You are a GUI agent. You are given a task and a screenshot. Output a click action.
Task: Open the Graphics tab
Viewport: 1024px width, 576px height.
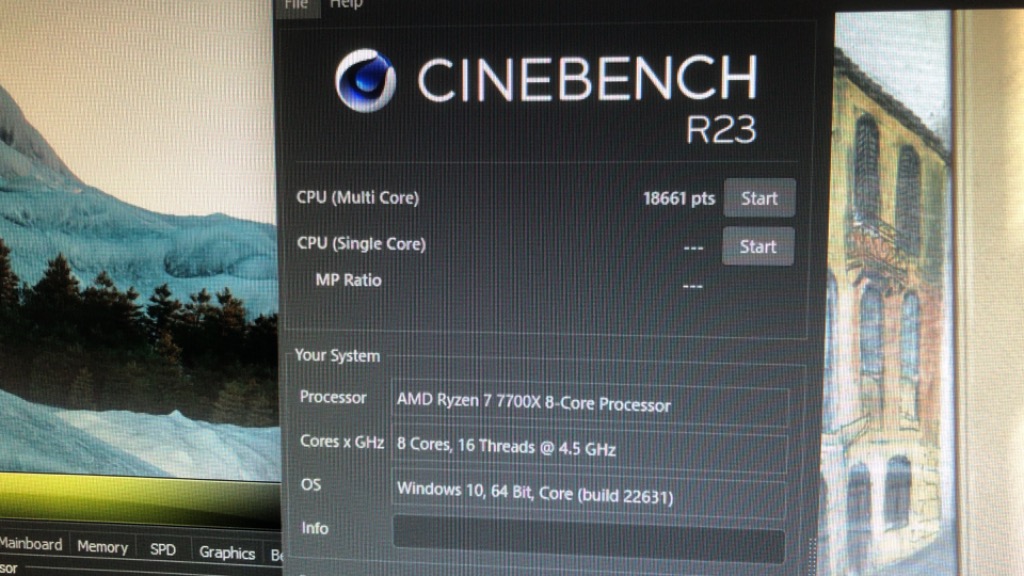click(227, 552)
